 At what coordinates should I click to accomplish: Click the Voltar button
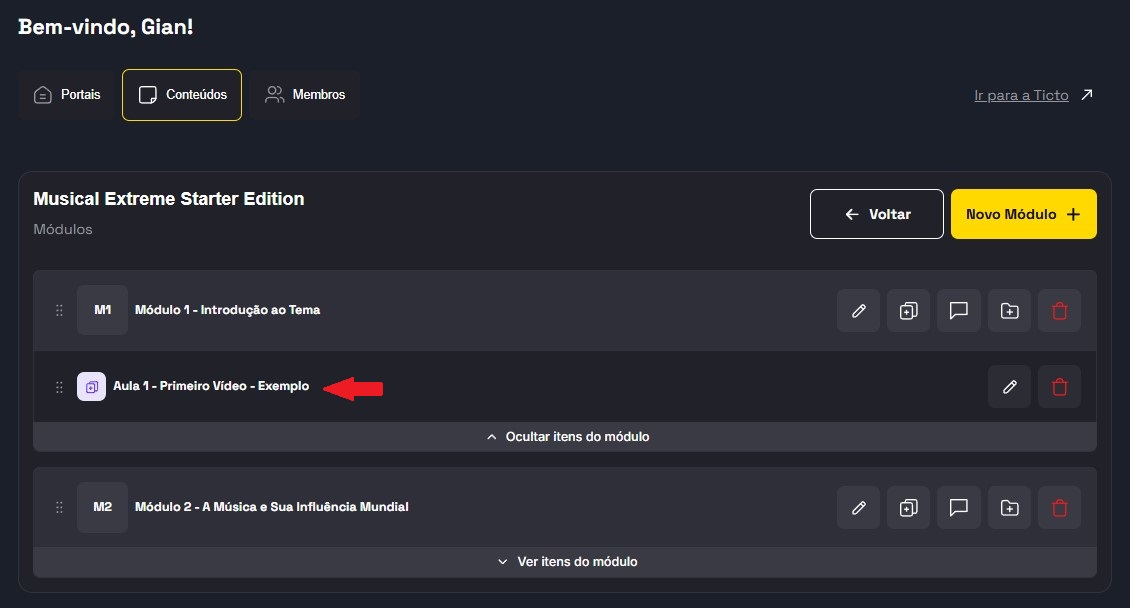(x=876, y=214)
